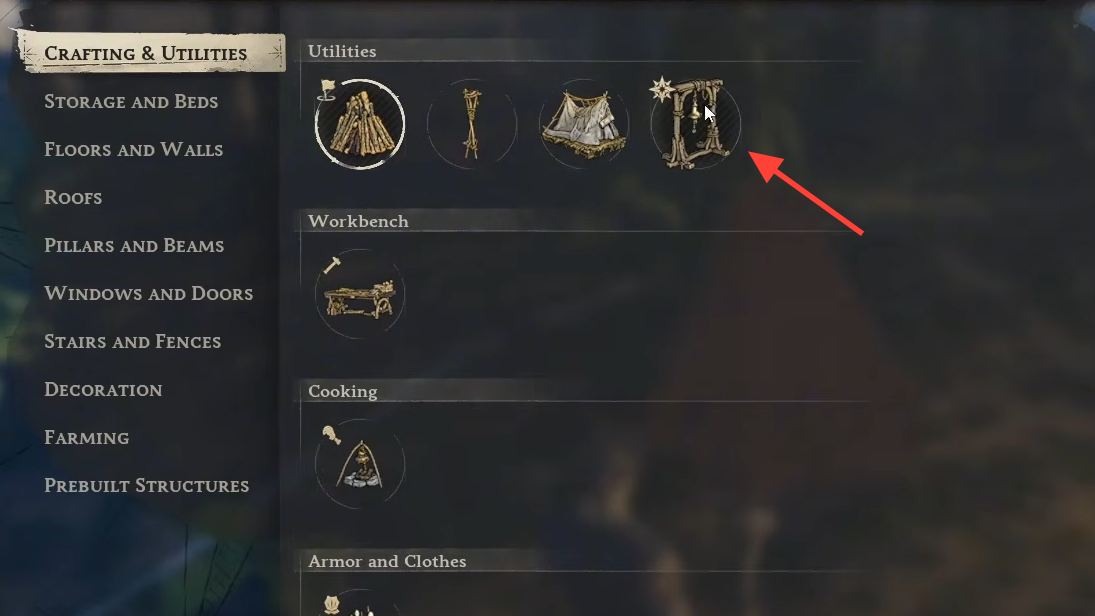
Task: Select the campfire icon in Utilities
Action: [360, 124]
